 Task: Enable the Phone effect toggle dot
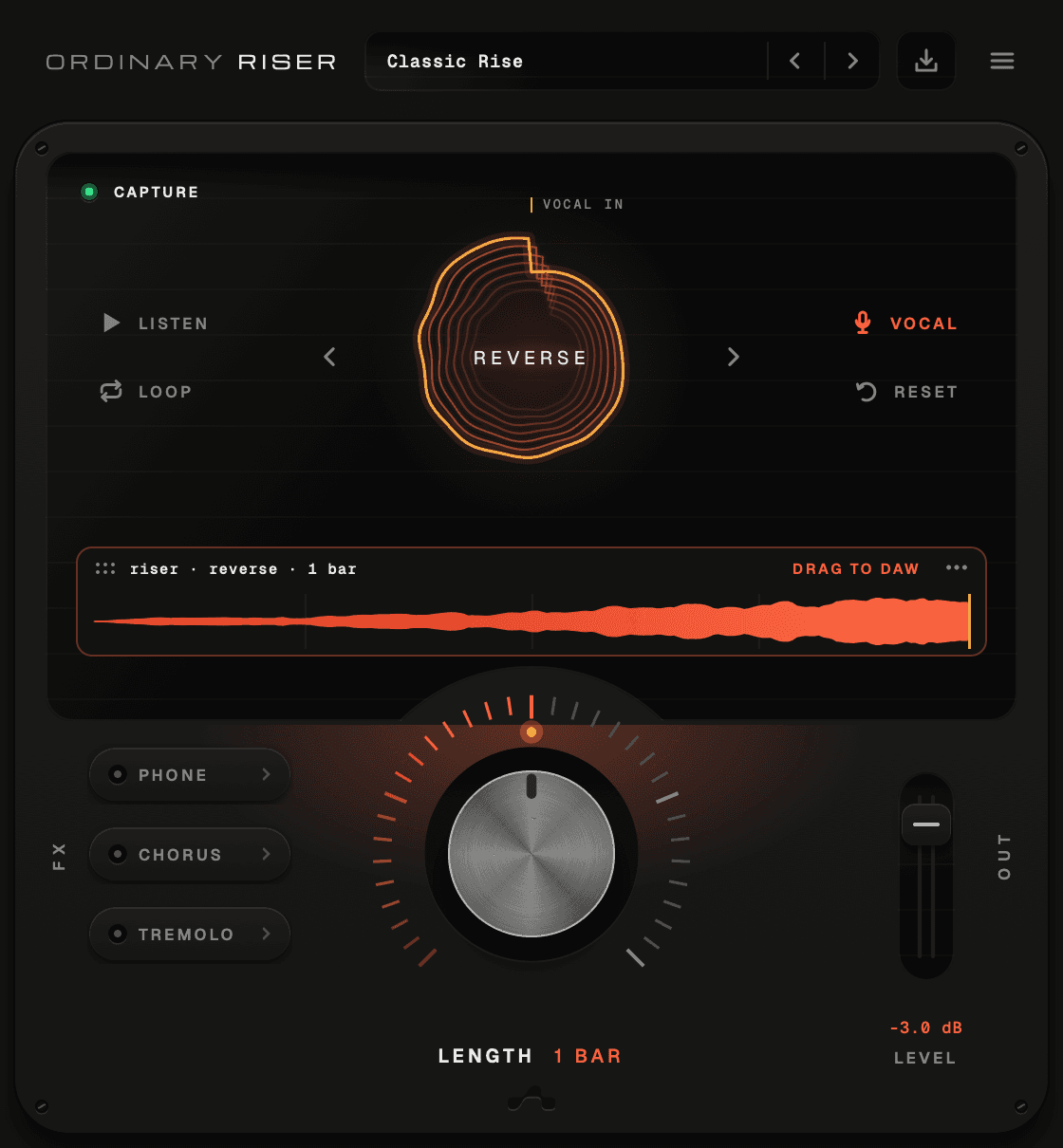click(118, 774)
